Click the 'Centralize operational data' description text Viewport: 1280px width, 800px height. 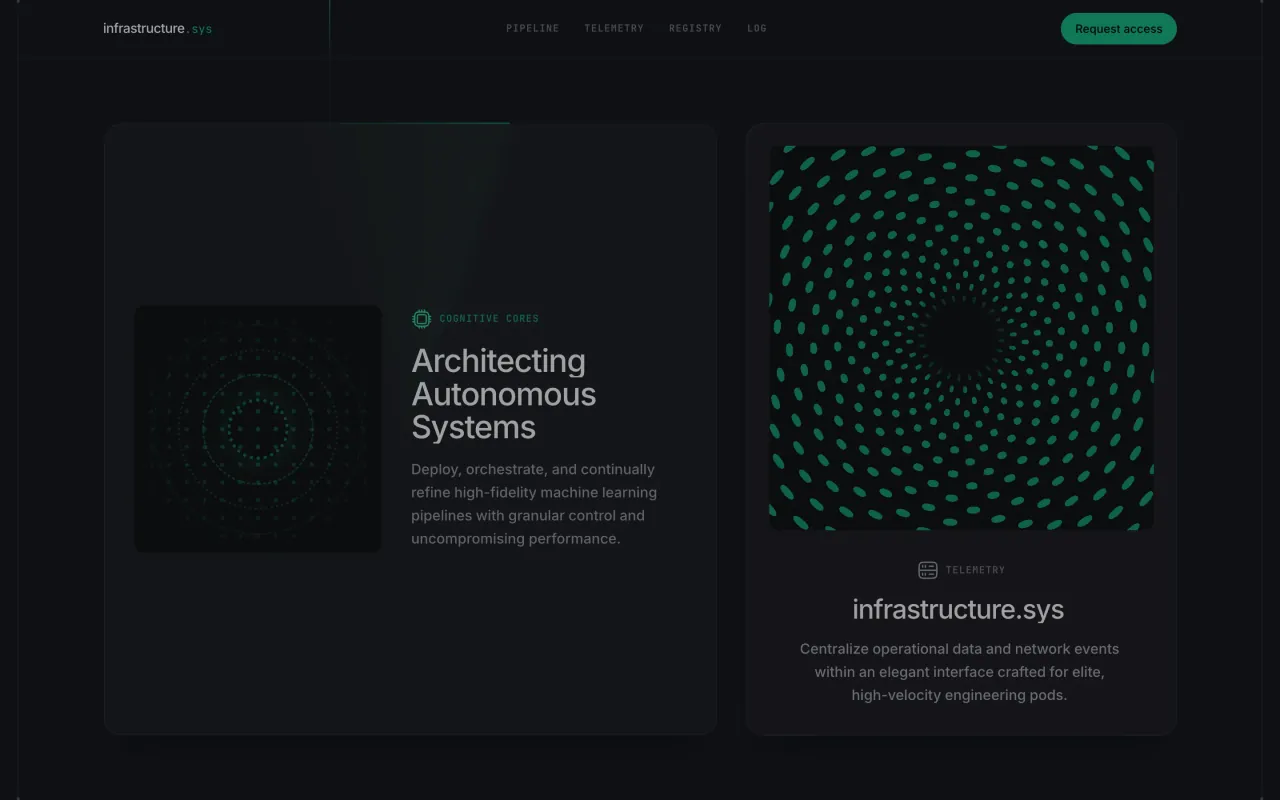pos(960,672)
